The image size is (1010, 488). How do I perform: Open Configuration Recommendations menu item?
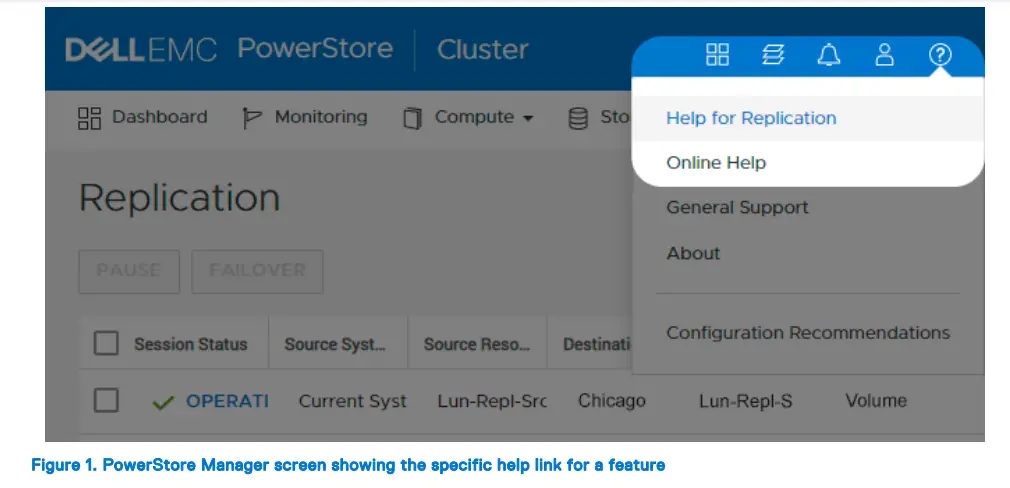point(808,333)
